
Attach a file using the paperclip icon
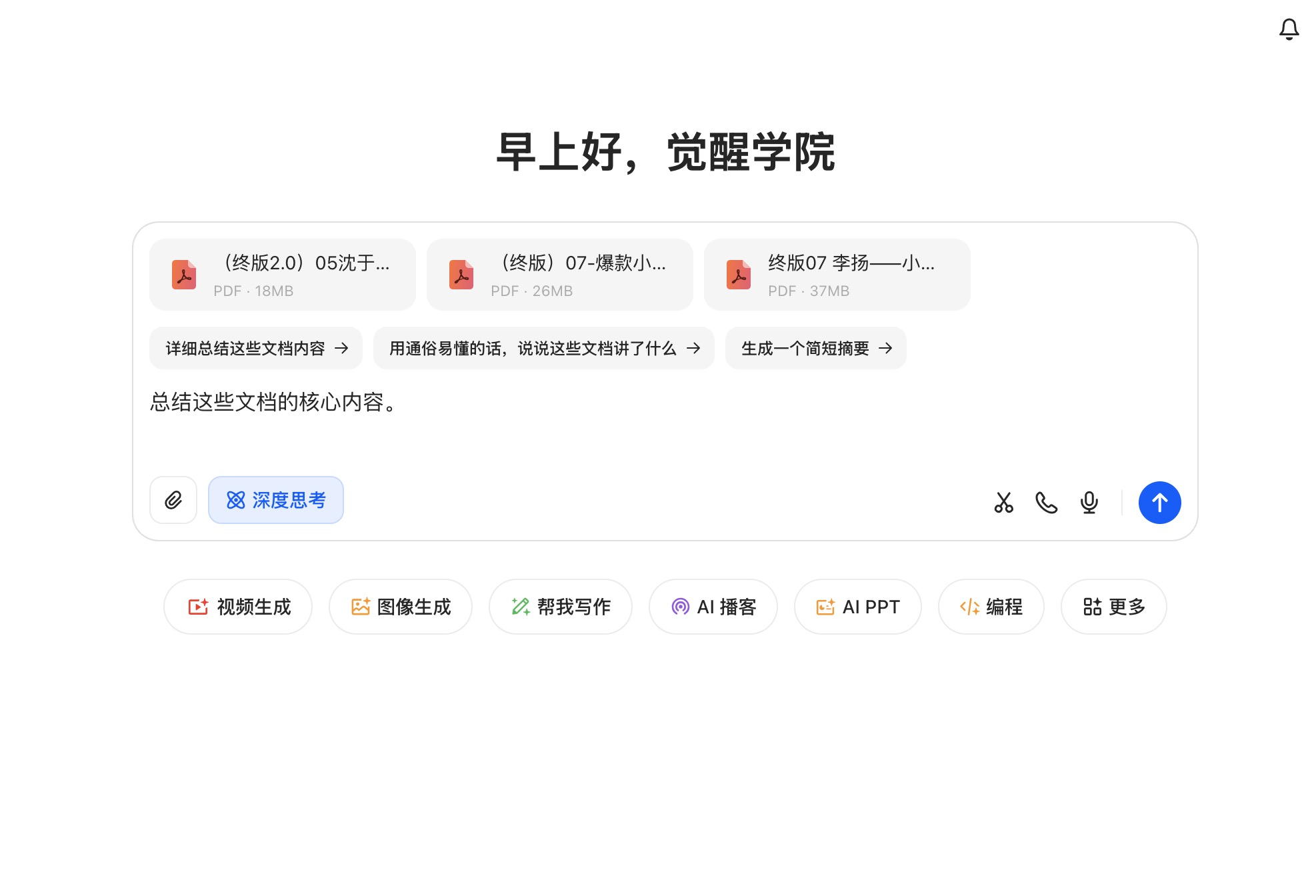173,500
